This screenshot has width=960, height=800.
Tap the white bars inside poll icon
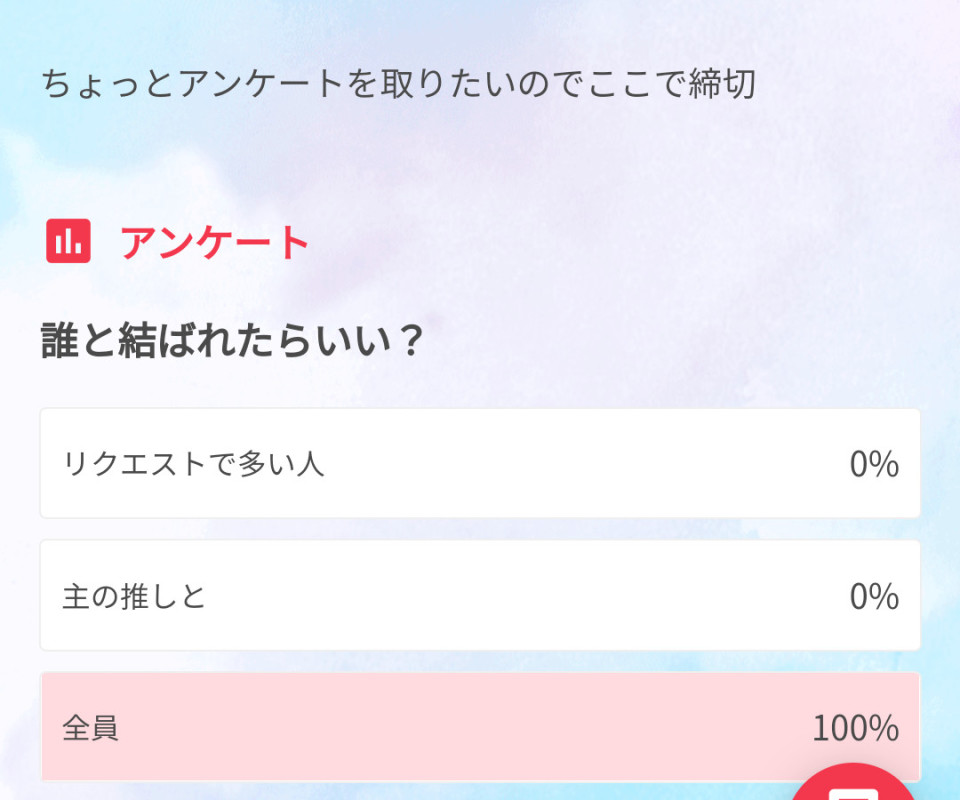click(x=69, y=242)
